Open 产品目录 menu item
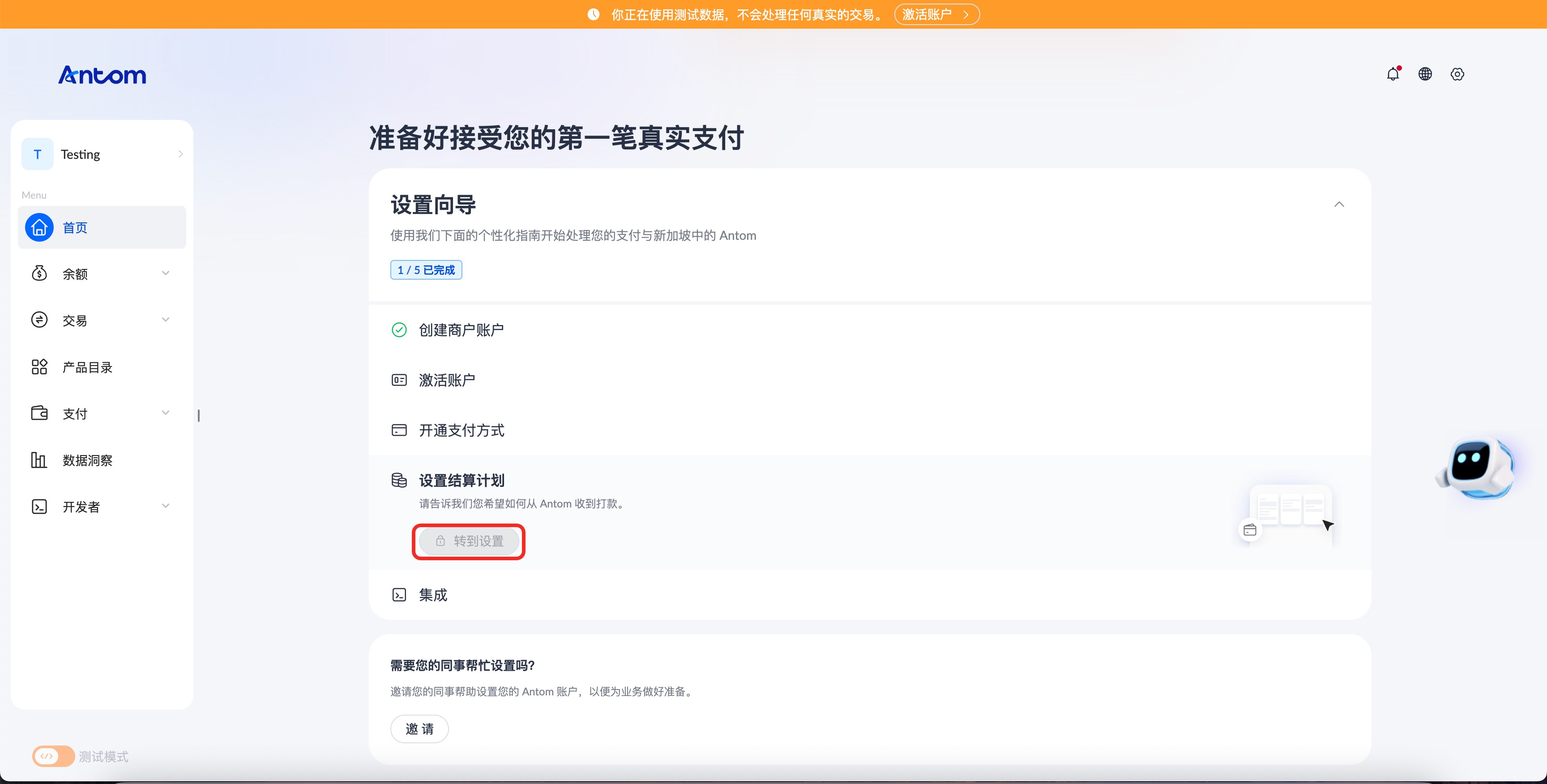Viewport: 1547px width, 784px height. click(x=102, y=367)
